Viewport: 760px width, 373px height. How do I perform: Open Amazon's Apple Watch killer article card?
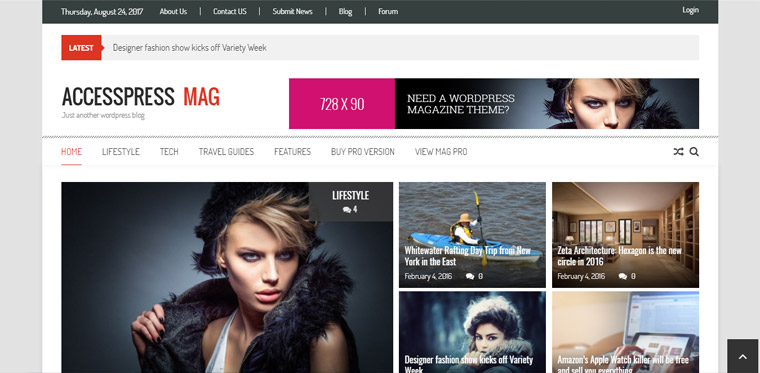tap(625, 332)
